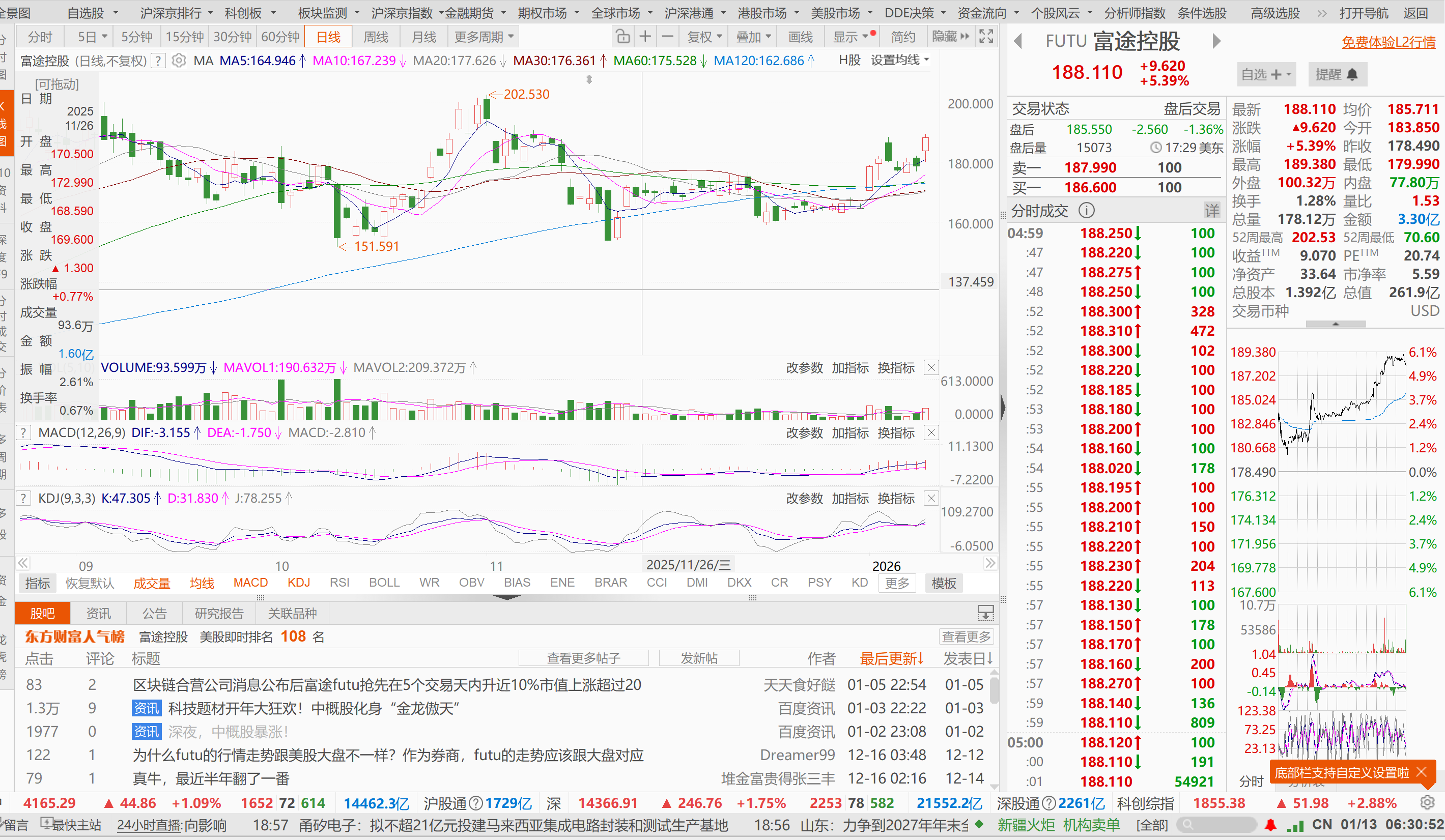Viewport: 1445px width, 840px height.
Task: Click the chart lock icon
Action: pyautogui.click(x=622, y=37)
